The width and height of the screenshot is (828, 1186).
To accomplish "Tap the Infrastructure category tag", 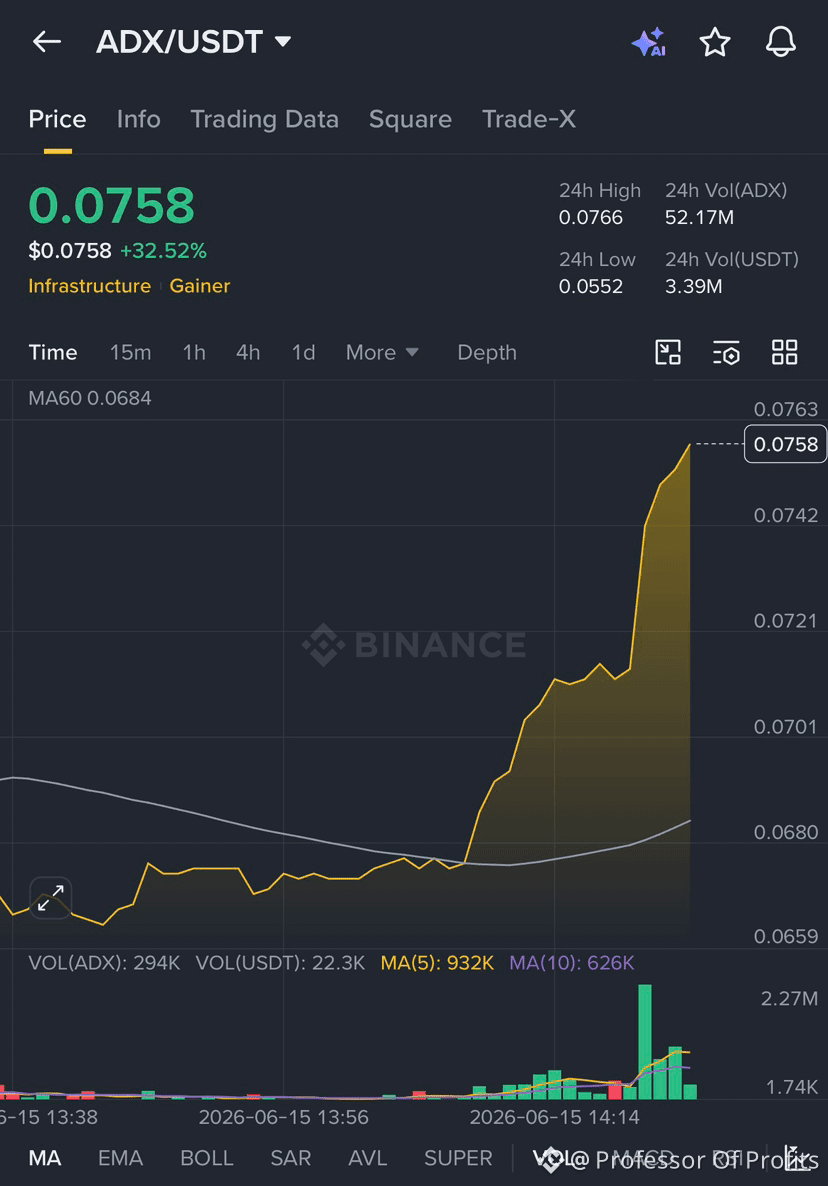I will pos(89,286).
